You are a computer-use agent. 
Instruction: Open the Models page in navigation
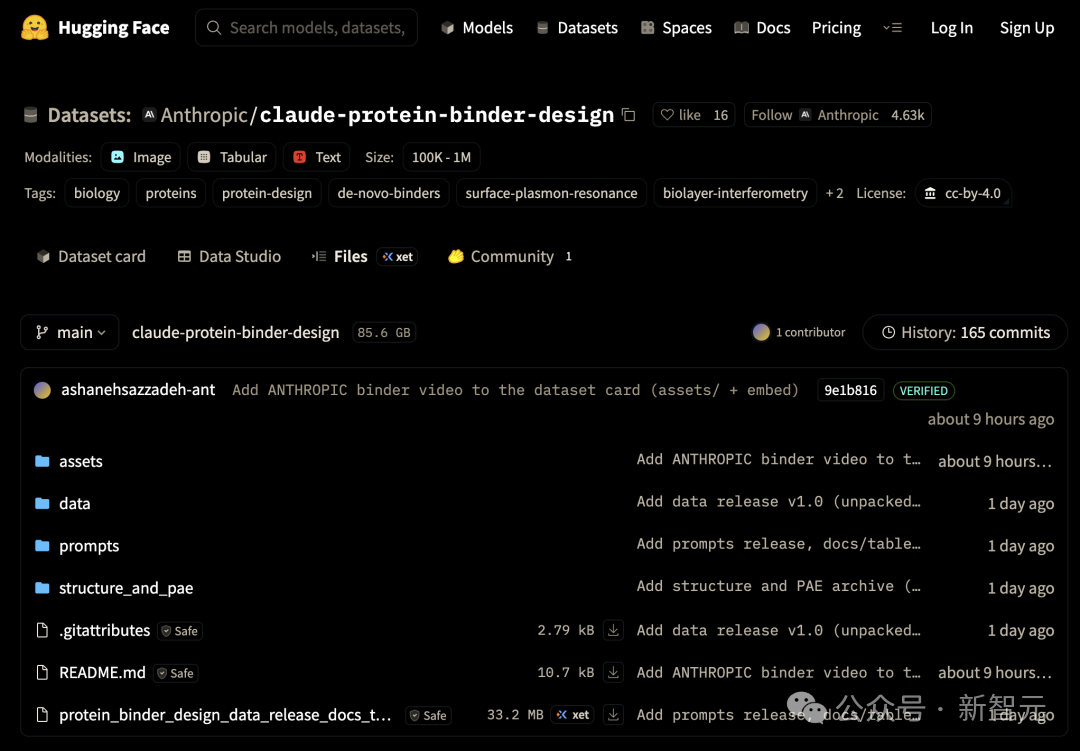[x=477, y=28]
